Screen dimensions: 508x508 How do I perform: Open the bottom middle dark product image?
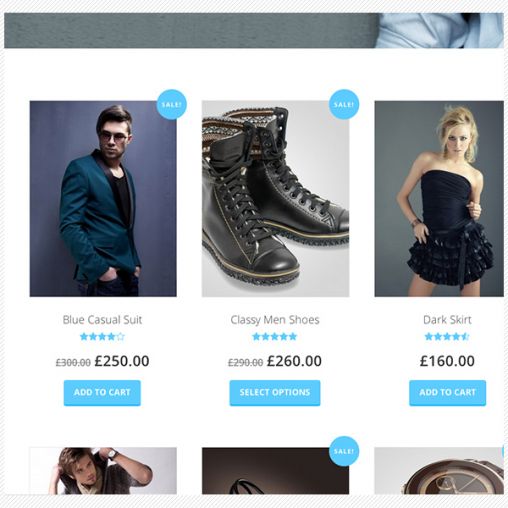click(x=275, y=471)
